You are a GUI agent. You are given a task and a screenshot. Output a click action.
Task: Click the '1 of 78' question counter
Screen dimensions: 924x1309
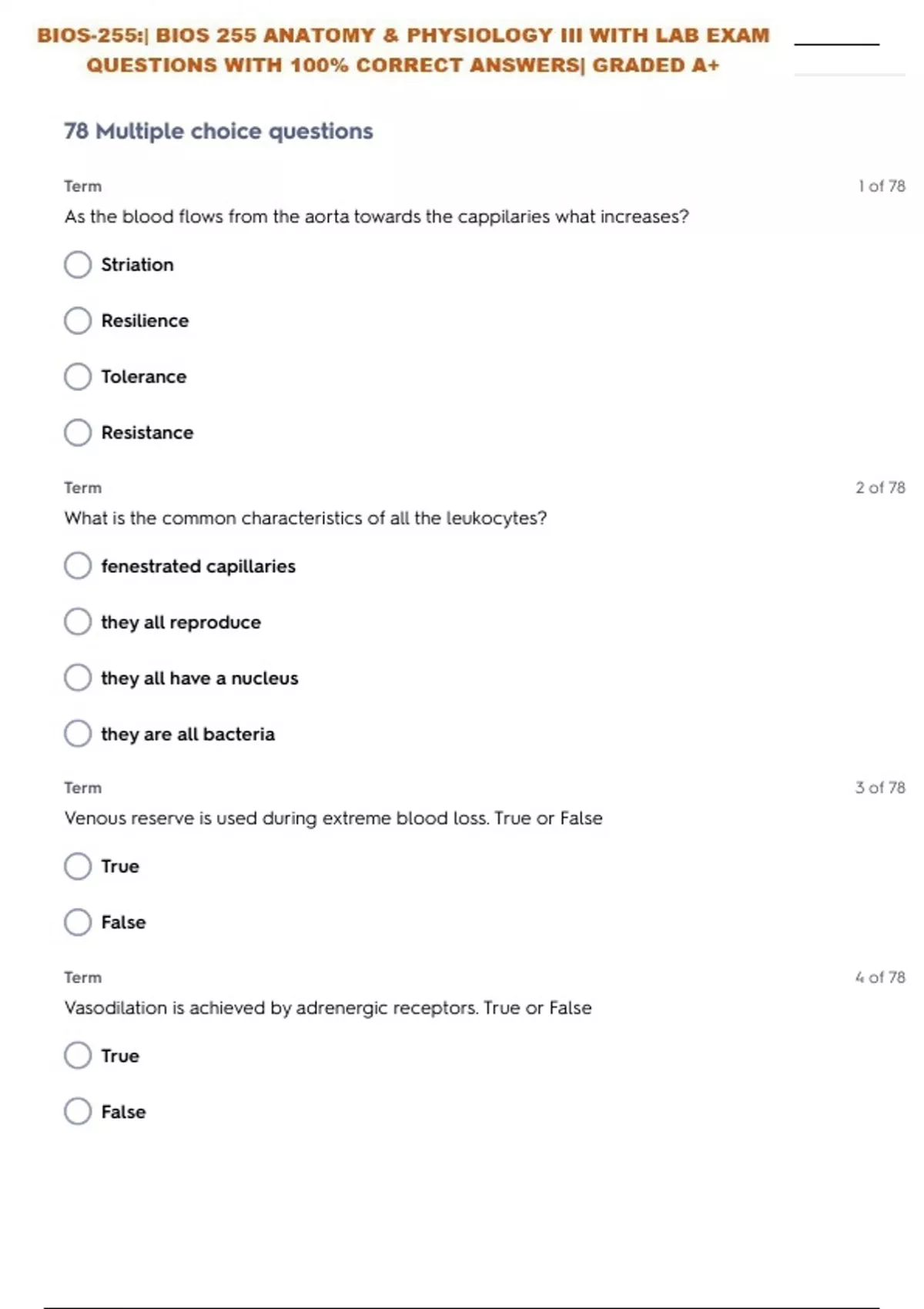pyautogui.click(x=882, y=186)
